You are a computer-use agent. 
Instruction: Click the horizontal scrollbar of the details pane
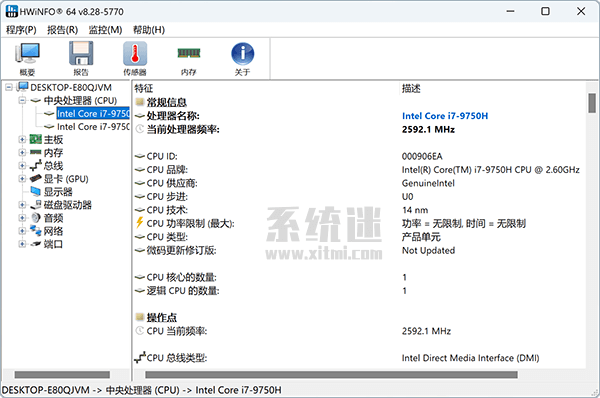coord(331,374)
